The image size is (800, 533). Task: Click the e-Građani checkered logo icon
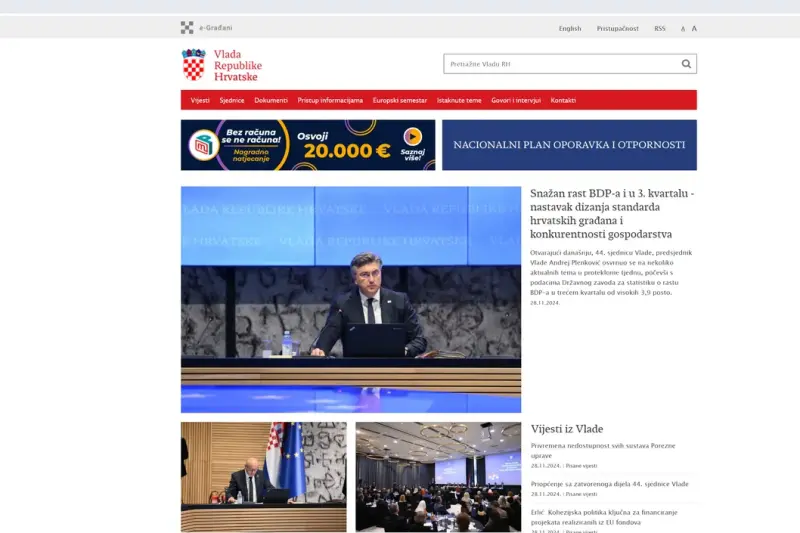click(187, 28)
